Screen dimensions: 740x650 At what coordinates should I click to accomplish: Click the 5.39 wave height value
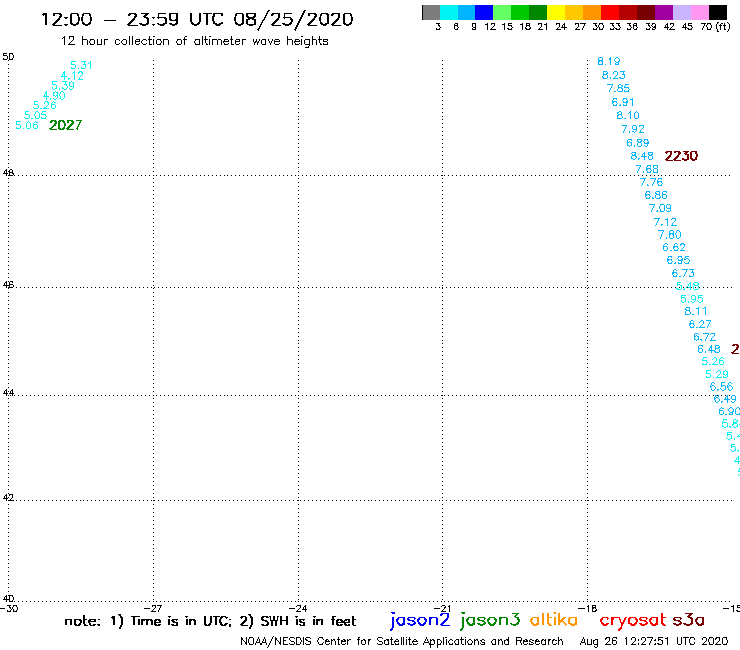point(63,85)
